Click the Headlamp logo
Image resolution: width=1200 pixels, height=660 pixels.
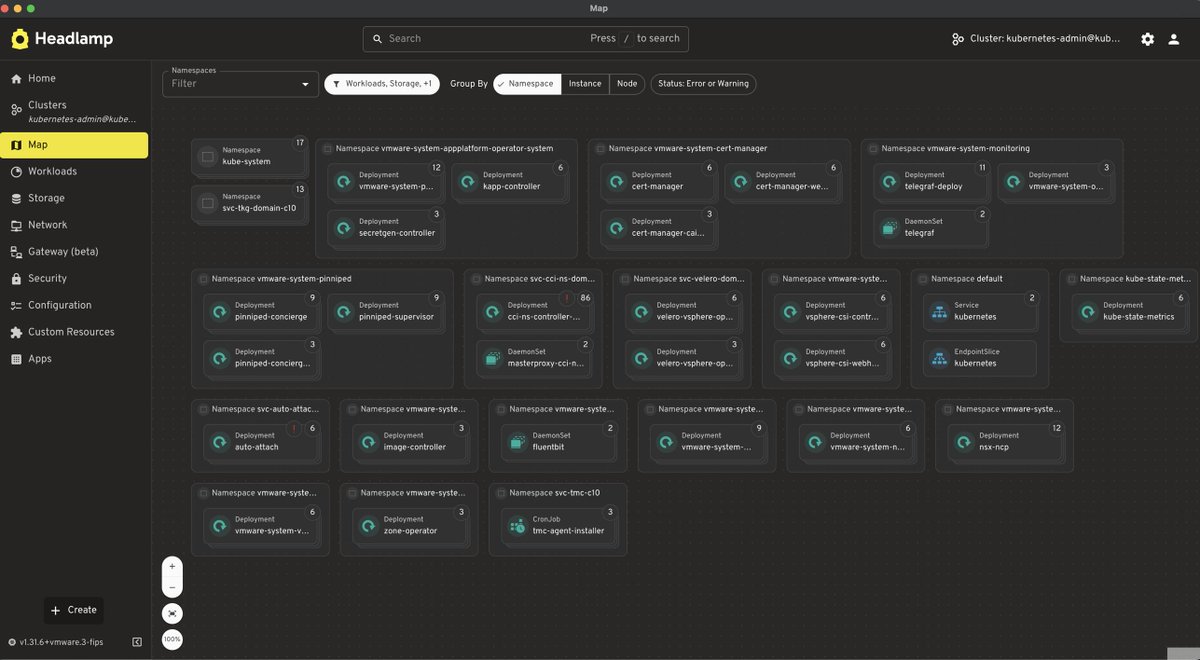click(x=62, y=39)
